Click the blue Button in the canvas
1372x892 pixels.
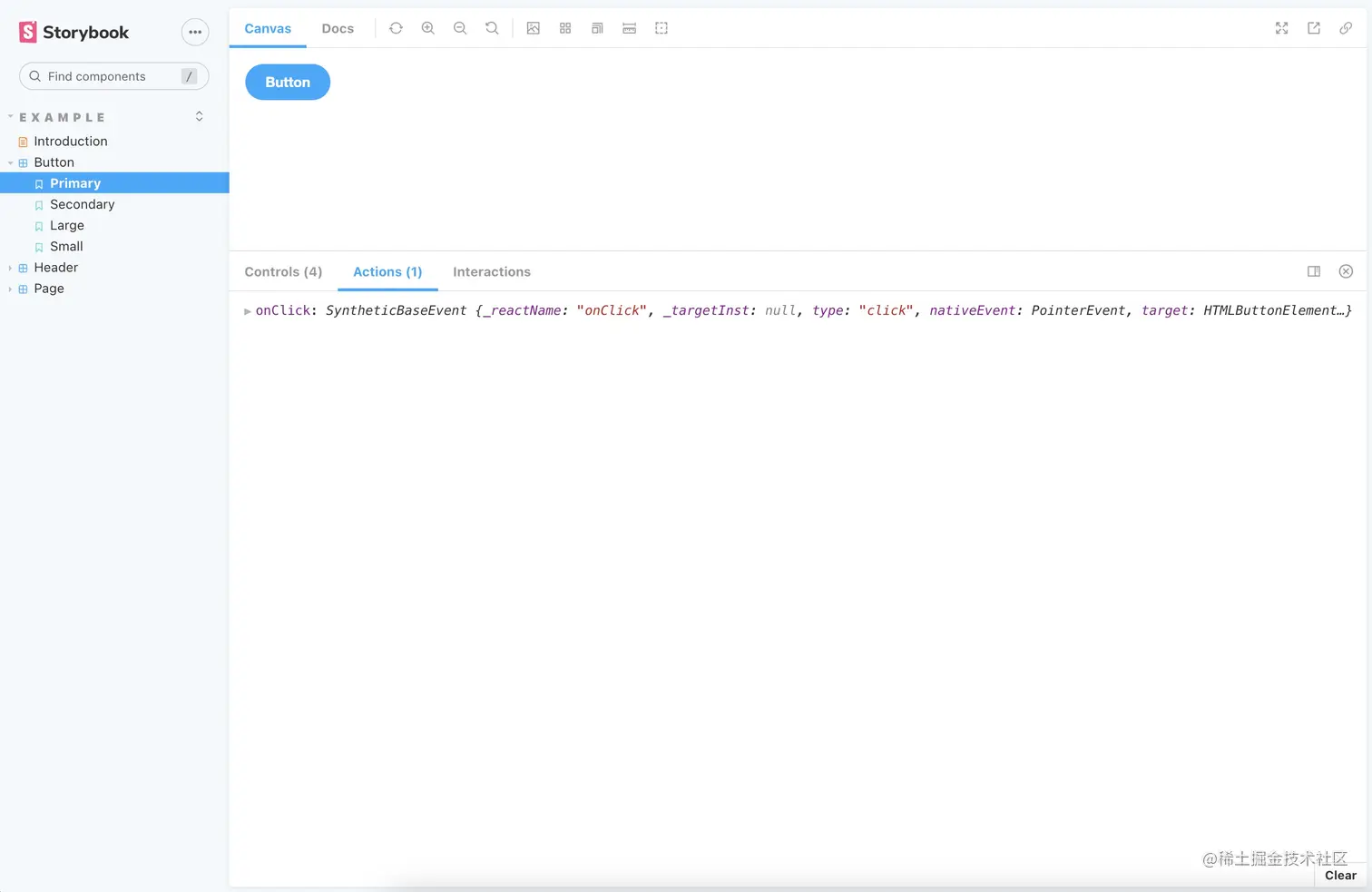[x=288, y=82]
